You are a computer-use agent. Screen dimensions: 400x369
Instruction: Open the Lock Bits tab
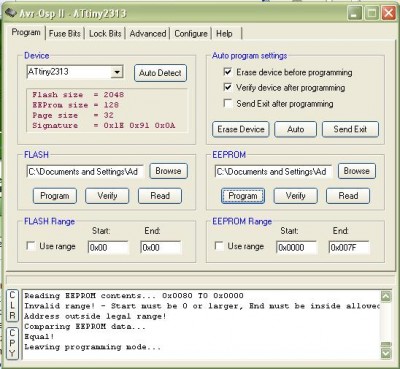[x=105, y=34]
